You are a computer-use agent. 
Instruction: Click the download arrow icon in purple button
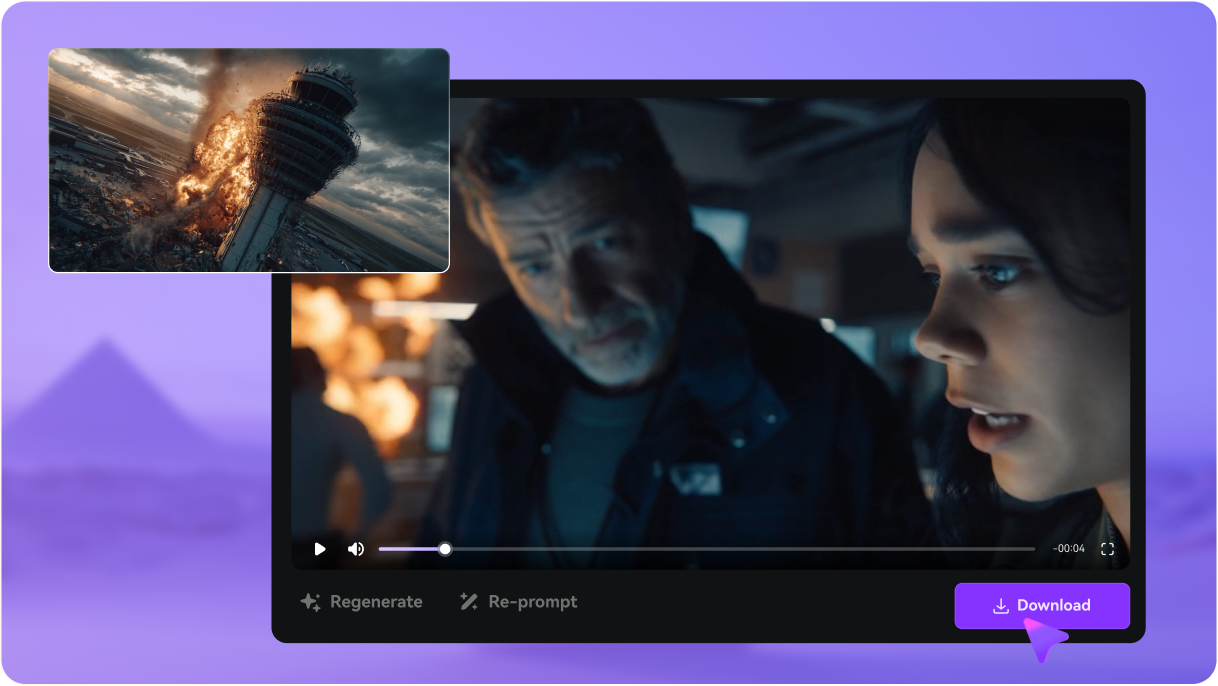[x=1000, y=606]
